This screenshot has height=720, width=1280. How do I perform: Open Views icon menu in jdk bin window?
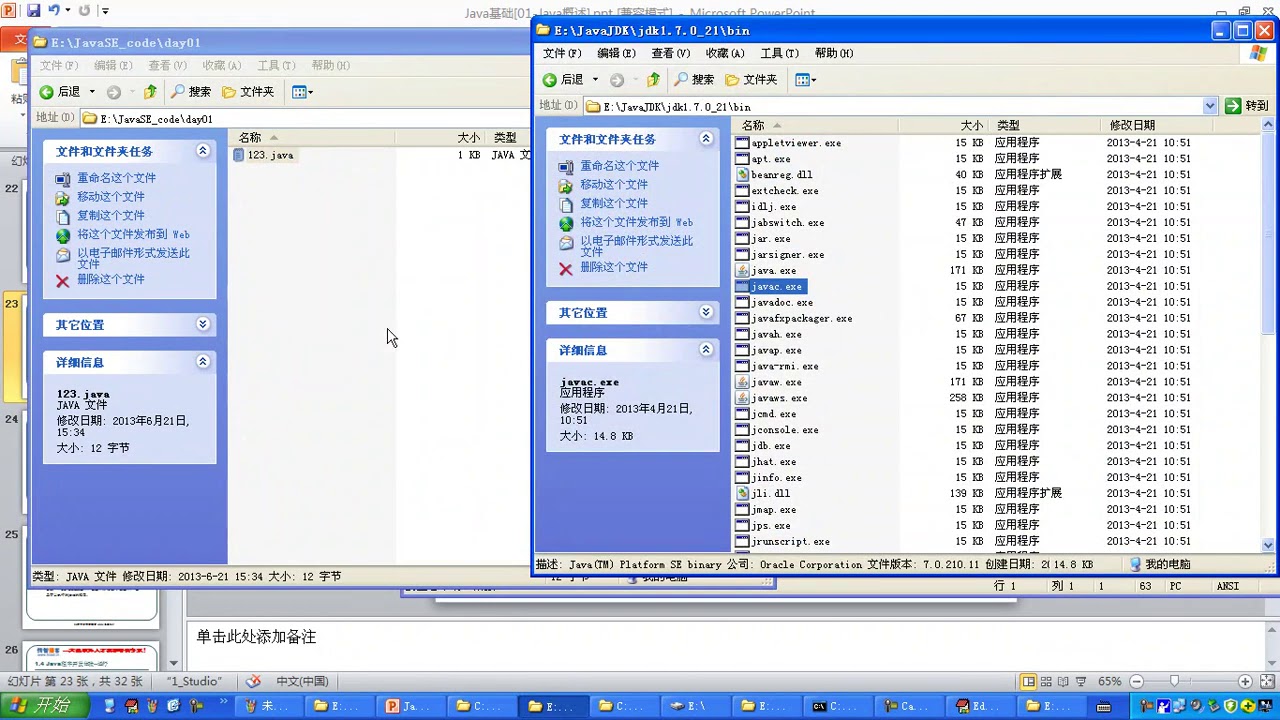pyautogui.click(x=805, y=80)
